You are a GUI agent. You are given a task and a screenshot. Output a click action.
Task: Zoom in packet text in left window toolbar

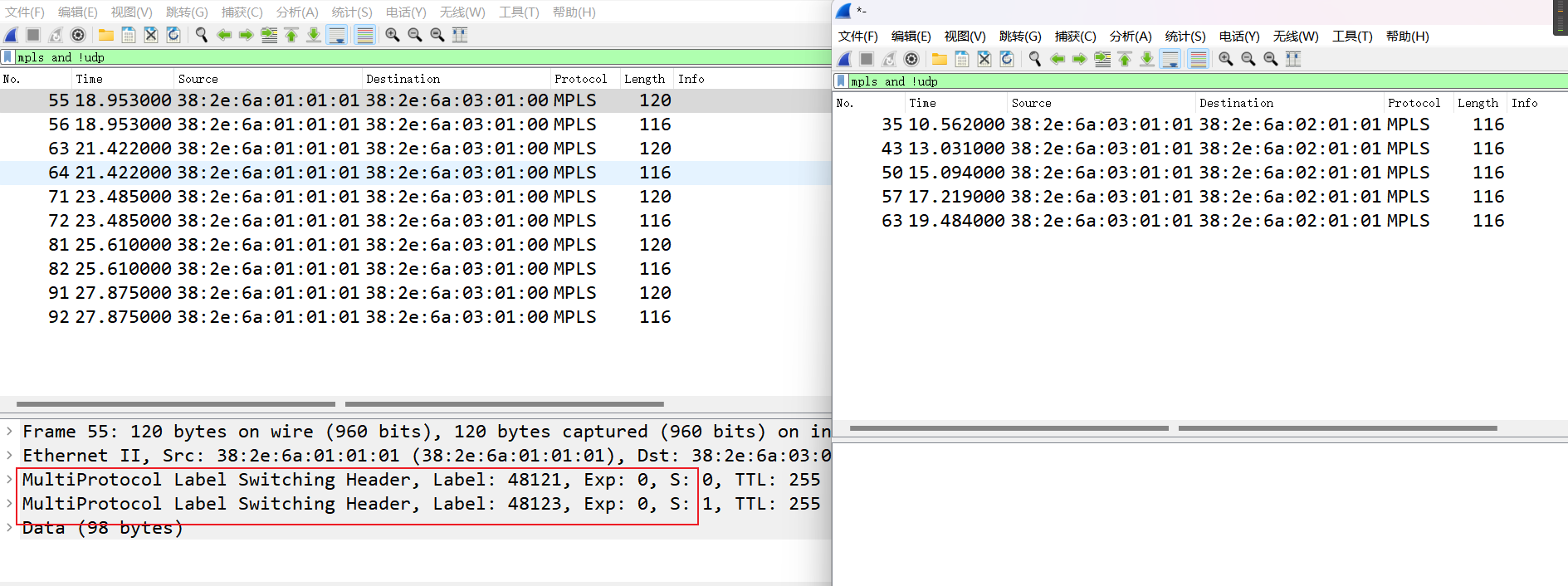click(393, 35)
